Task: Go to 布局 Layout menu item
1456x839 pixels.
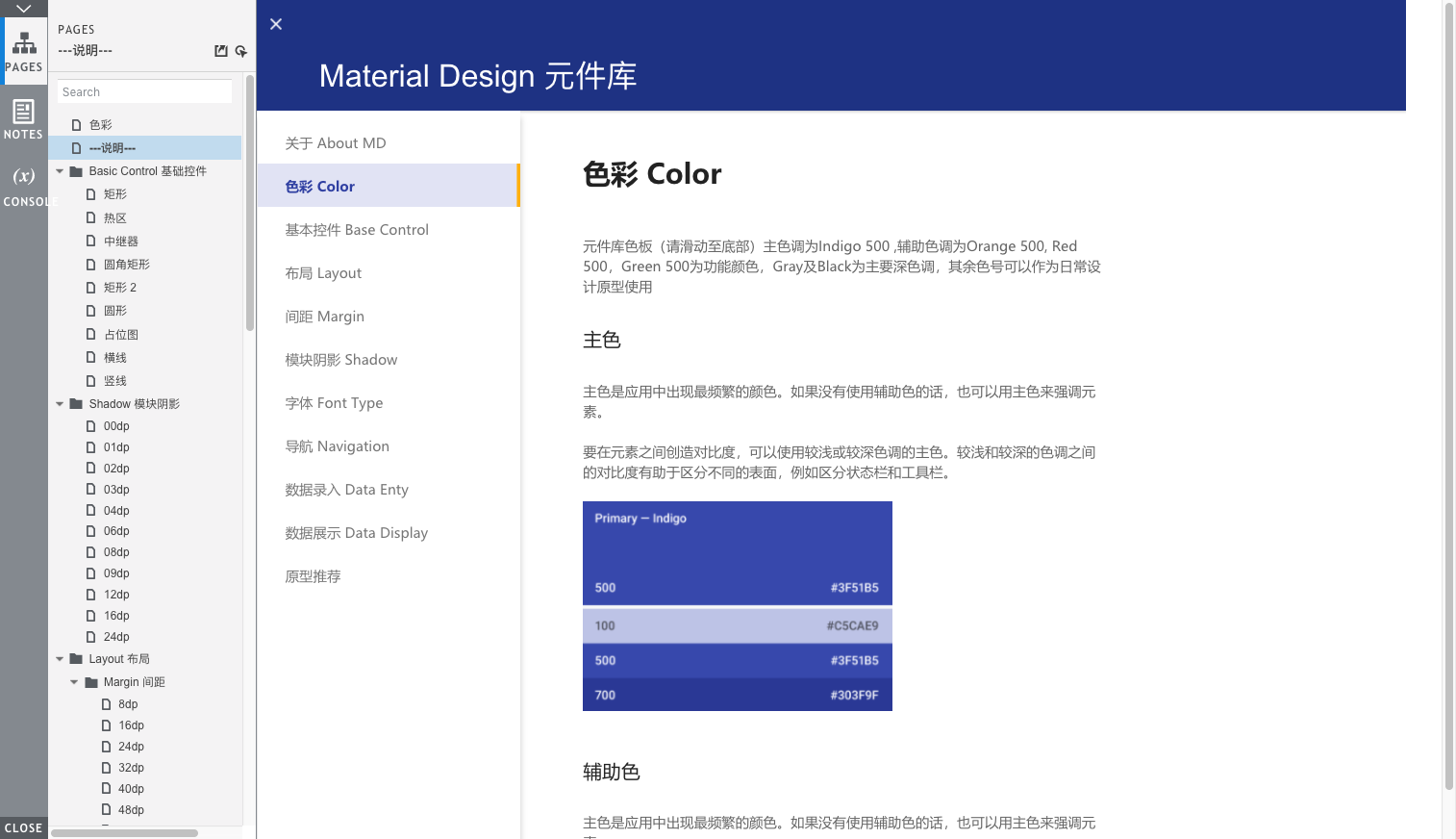Action: 389,272
